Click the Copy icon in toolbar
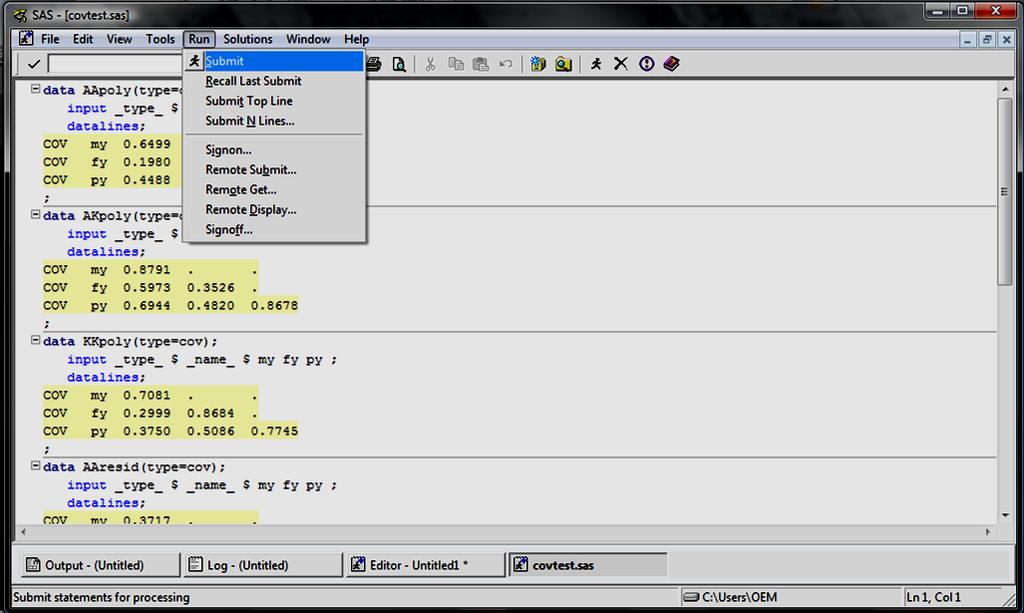 (x=456, y=64)
